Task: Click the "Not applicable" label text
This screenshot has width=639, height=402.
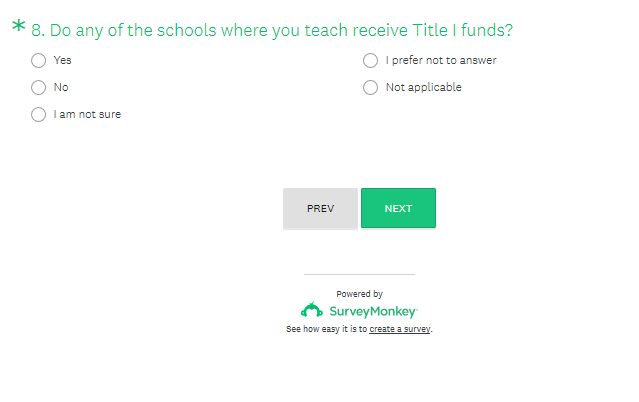Action: [x=423, y=87]
